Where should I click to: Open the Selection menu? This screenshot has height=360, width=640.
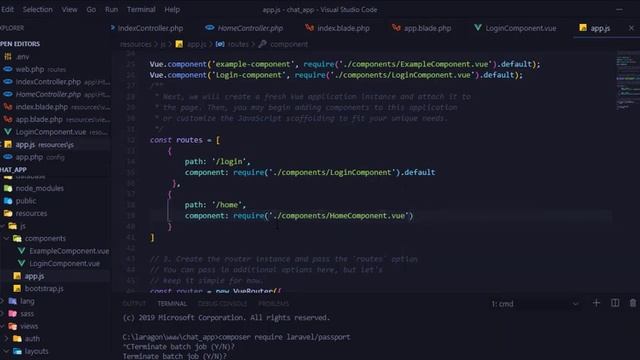37,9
